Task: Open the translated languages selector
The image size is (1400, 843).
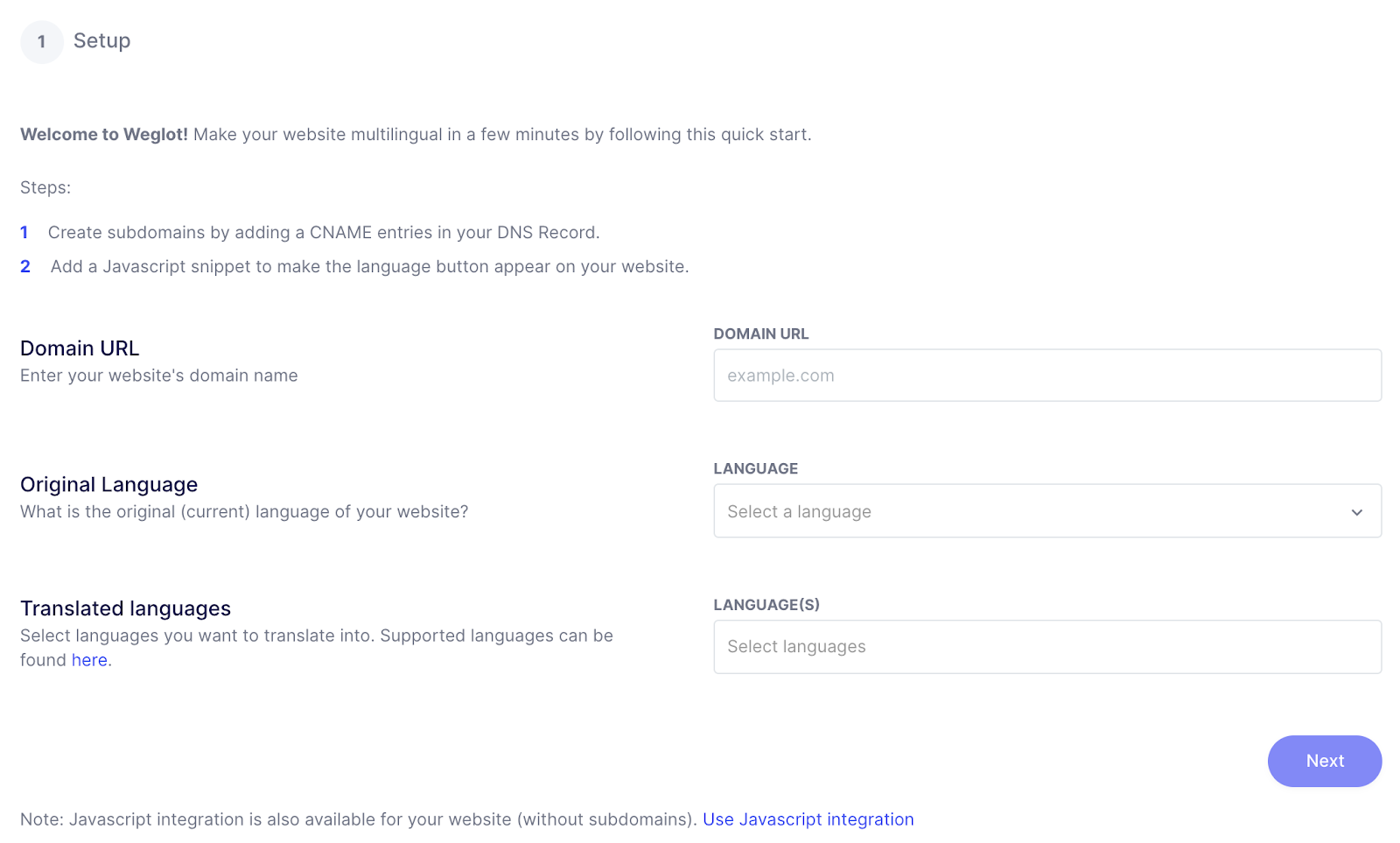Action: tap(1047, 646)
